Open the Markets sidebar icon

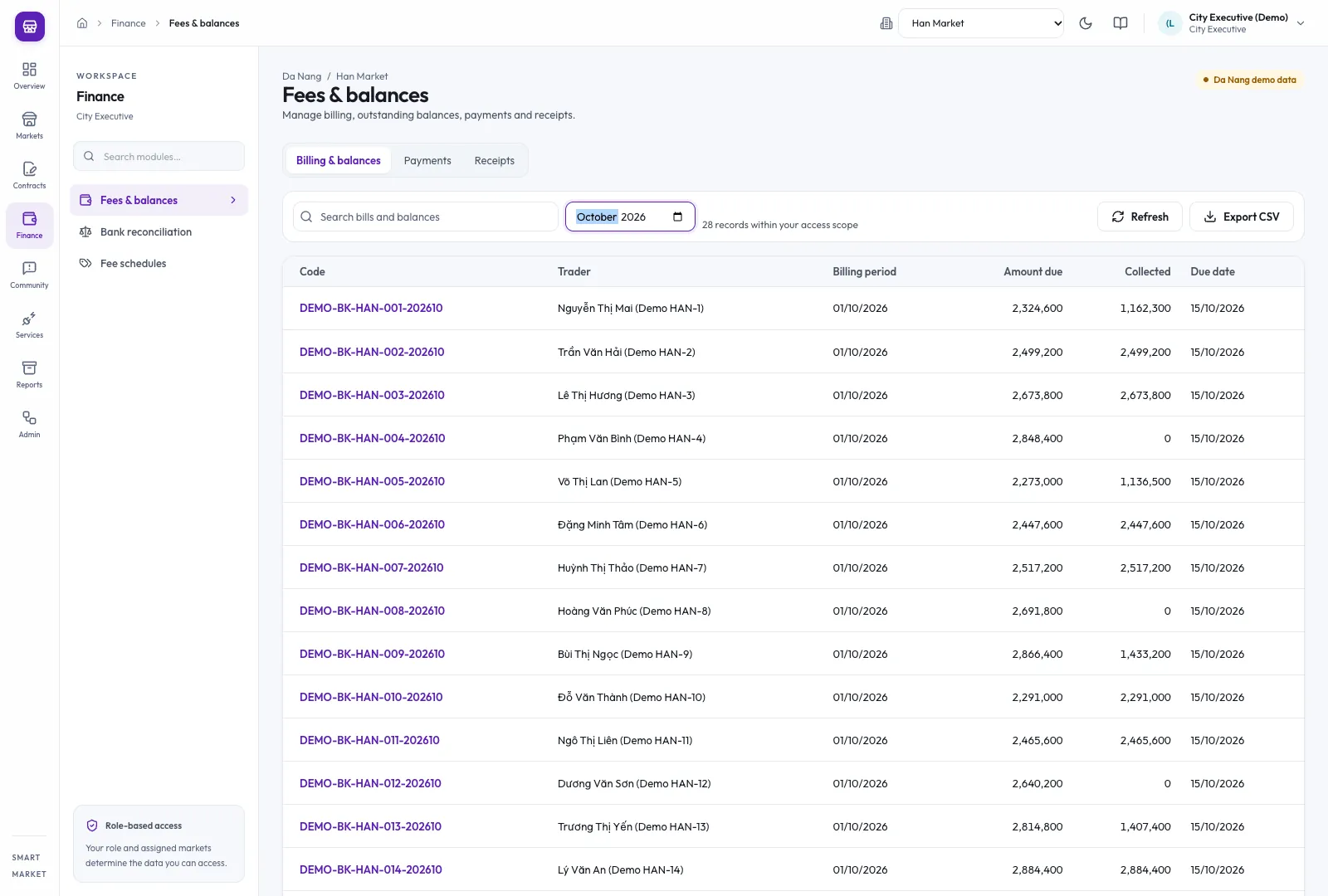[x=29, y=125]
